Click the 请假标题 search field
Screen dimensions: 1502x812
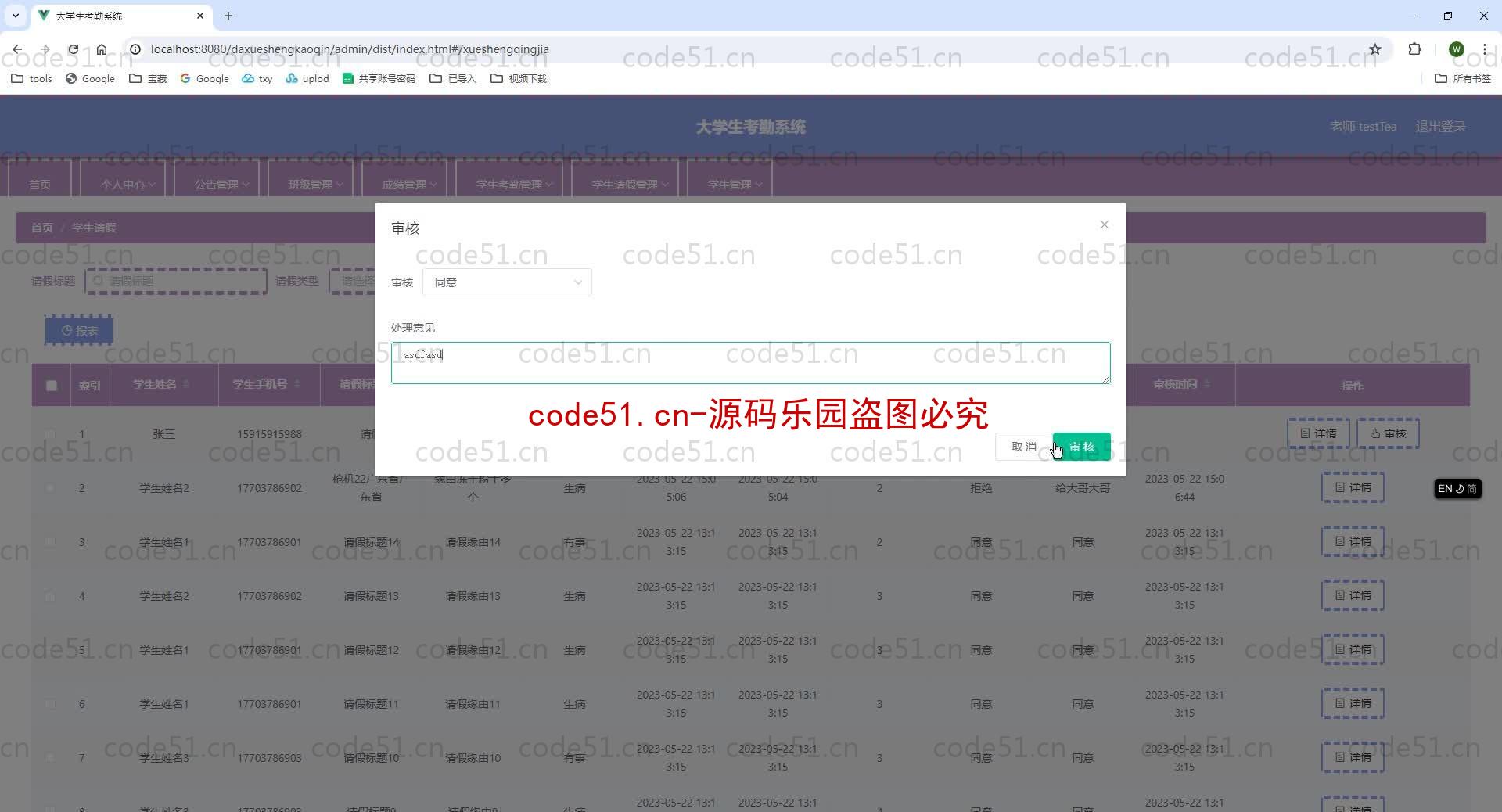[176, 281]
